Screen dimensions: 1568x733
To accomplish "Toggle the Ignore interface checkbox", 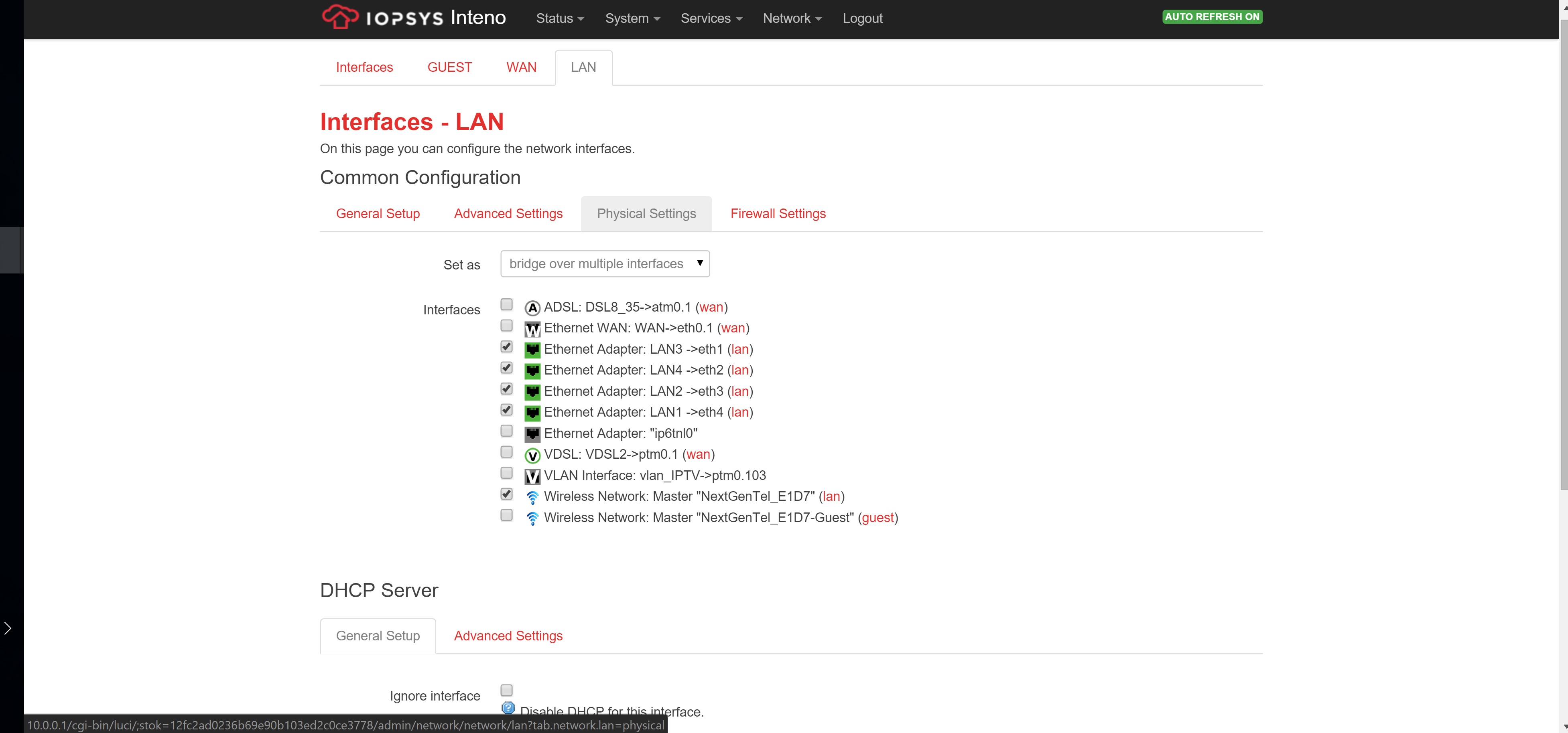I will 506,690.
